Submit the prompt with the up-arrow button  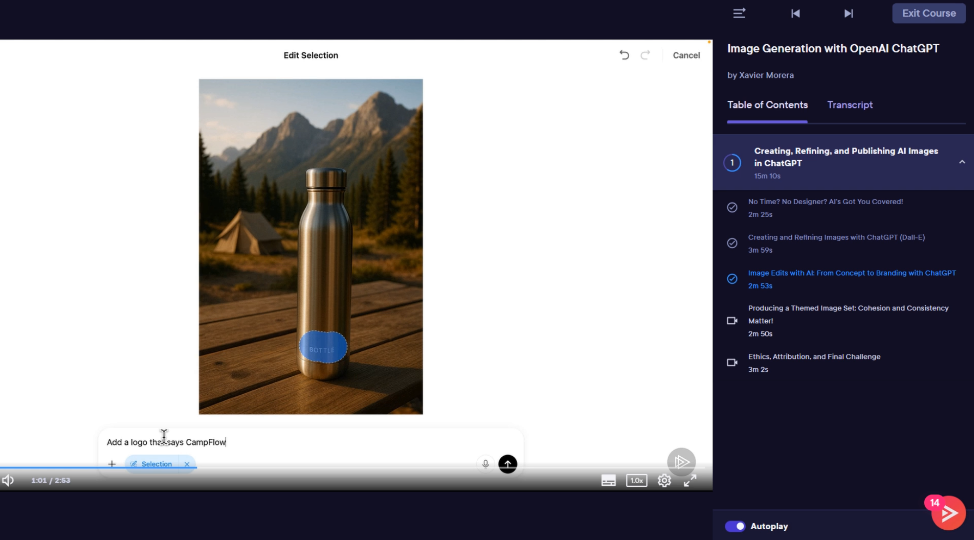click(x=507, y=464)
